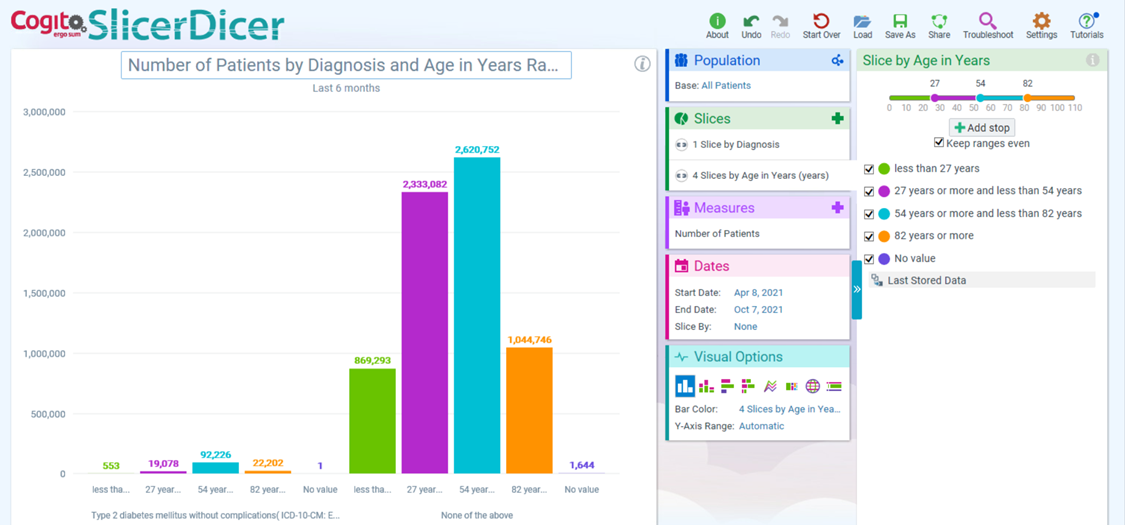The width and height of the screenshot is (1125, 525).
Task: Click the age slider stop at 54
Action: pyautogui.click(x=981, y=98)
